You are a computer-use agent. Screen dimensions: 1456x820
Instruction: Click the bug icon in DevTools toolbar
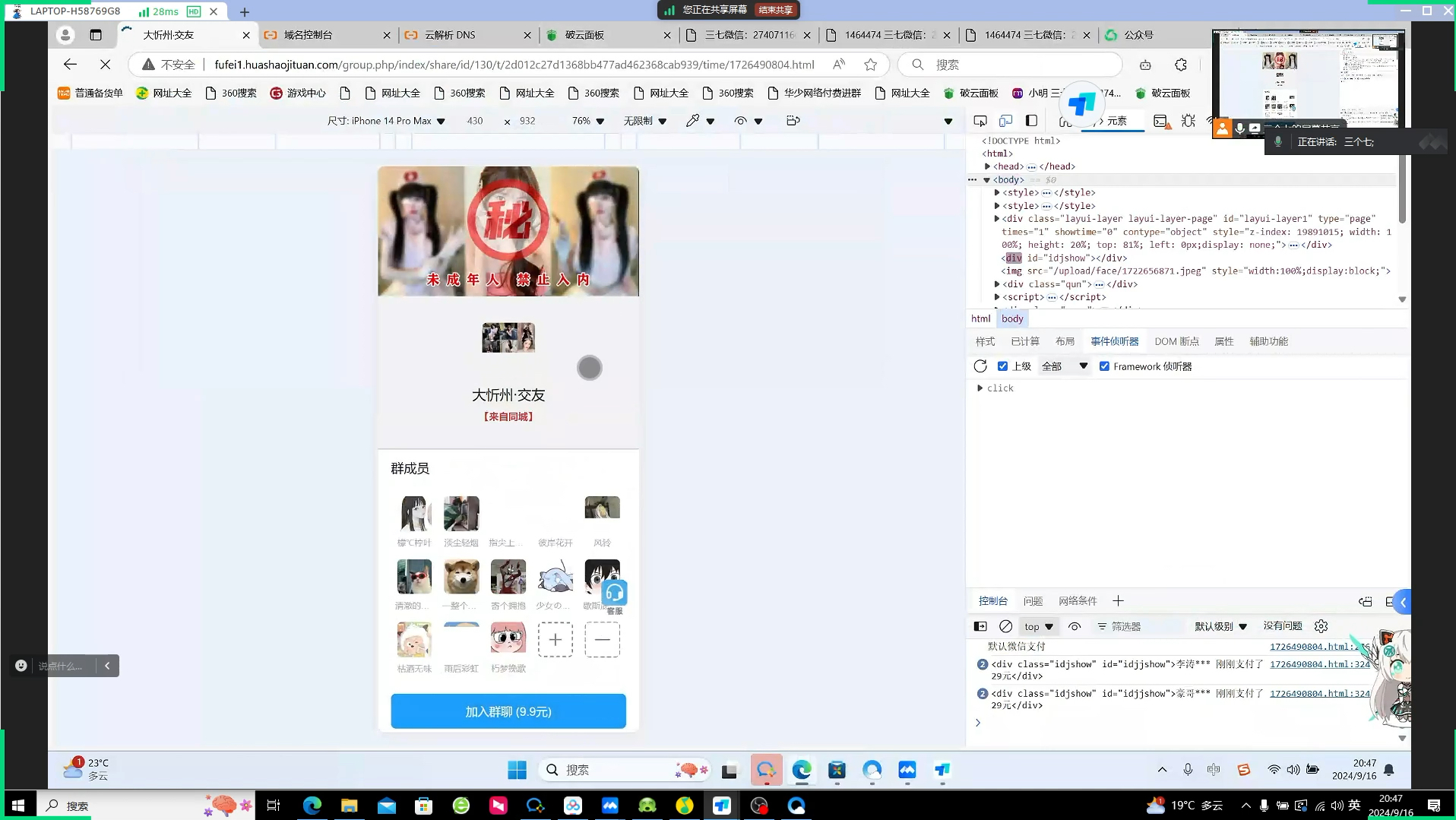(x=1189, y=121)
